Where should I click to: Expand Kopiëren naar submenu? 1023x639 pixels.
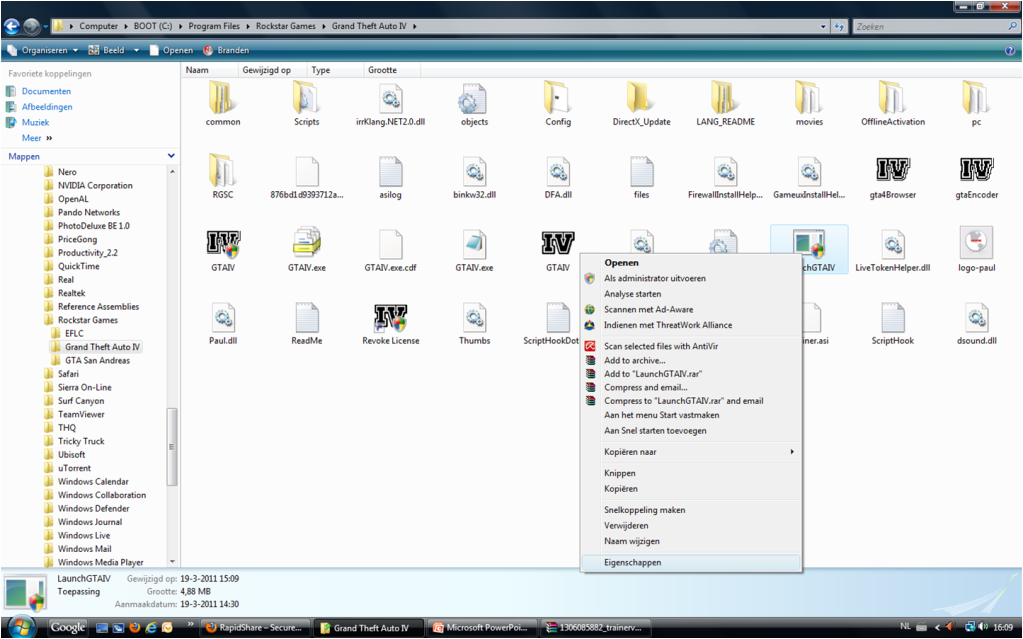point(690,452)
